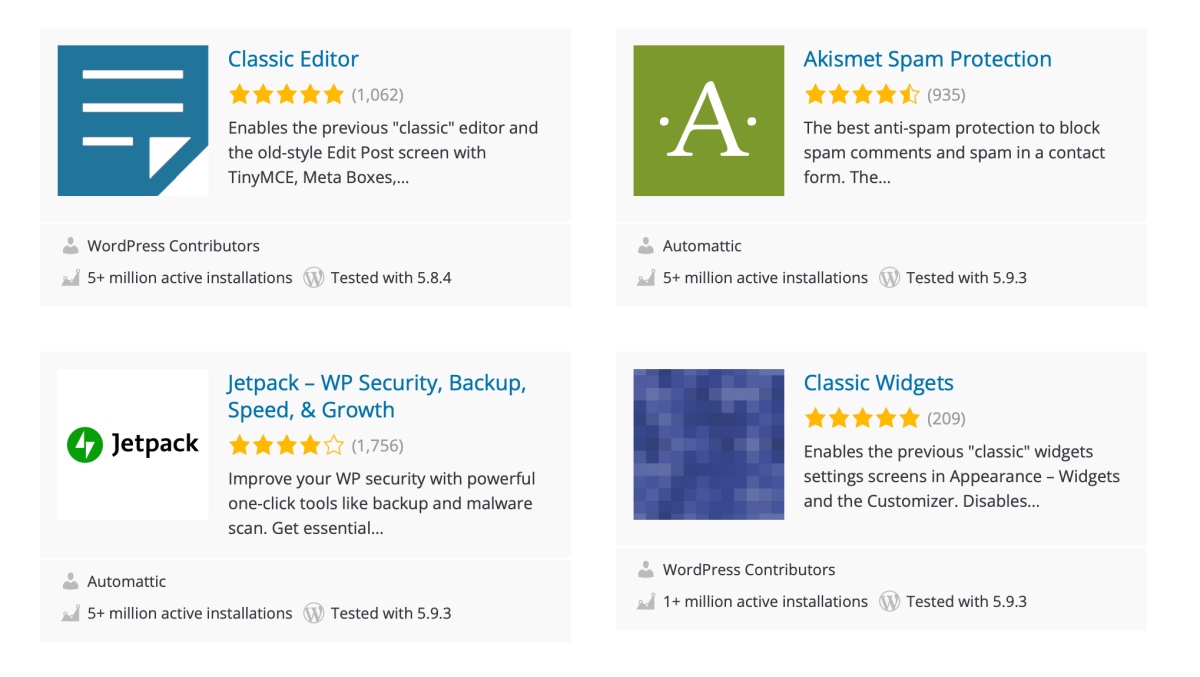Click the Classic Editor plugin icon
The height and width of the screenshot is (677, 1200).
coord(133,120)
